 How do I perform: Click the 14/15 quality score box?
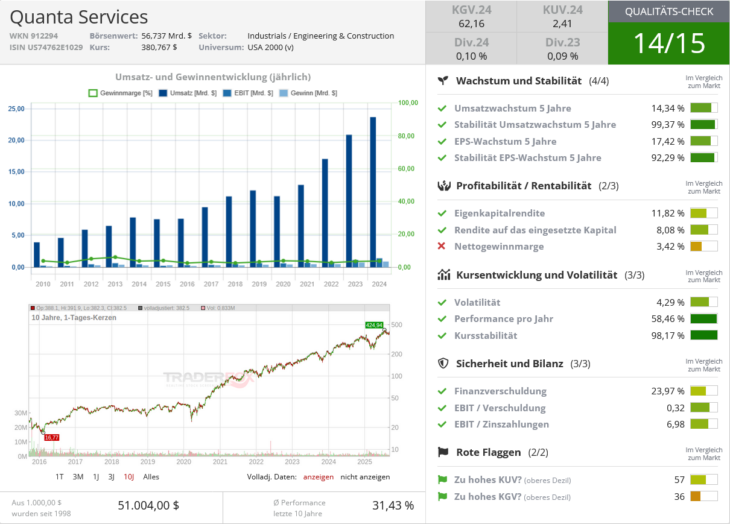coord(669,43)
